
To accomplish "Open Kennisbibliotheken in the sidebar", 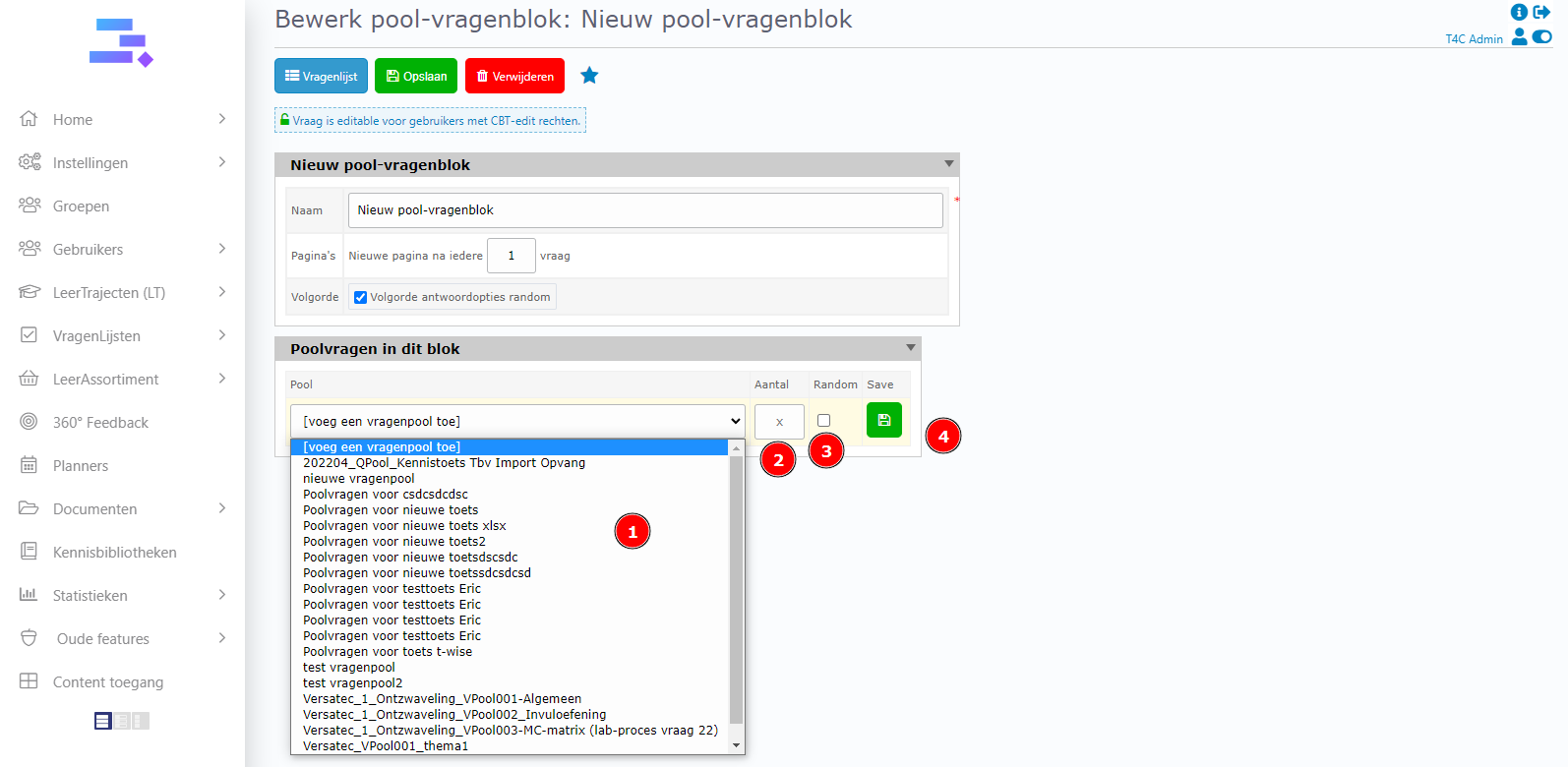I will 114,553.
